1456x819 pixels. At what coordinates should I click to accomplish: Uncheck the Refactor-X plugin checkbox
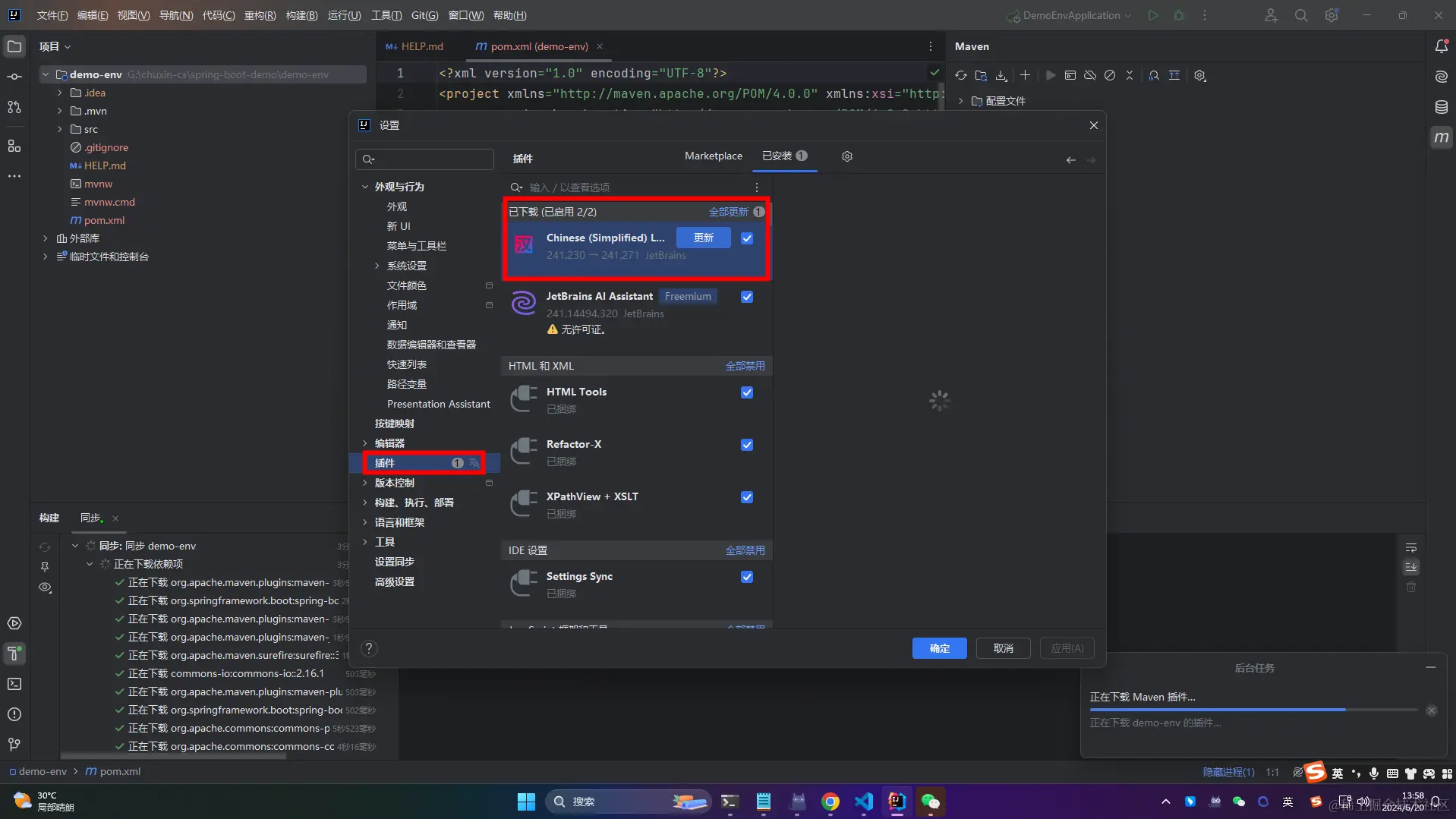(747, 445)
